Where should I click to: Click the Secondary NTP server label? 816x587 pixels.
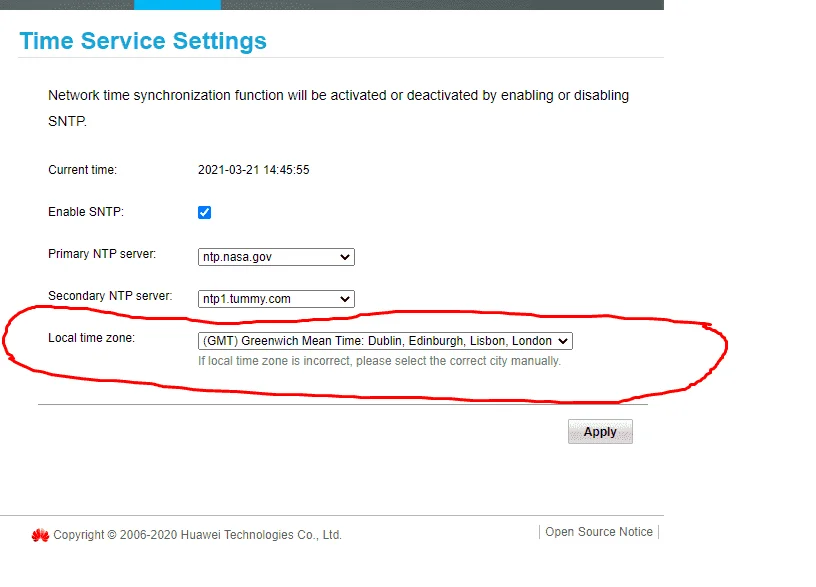point(110,296)
